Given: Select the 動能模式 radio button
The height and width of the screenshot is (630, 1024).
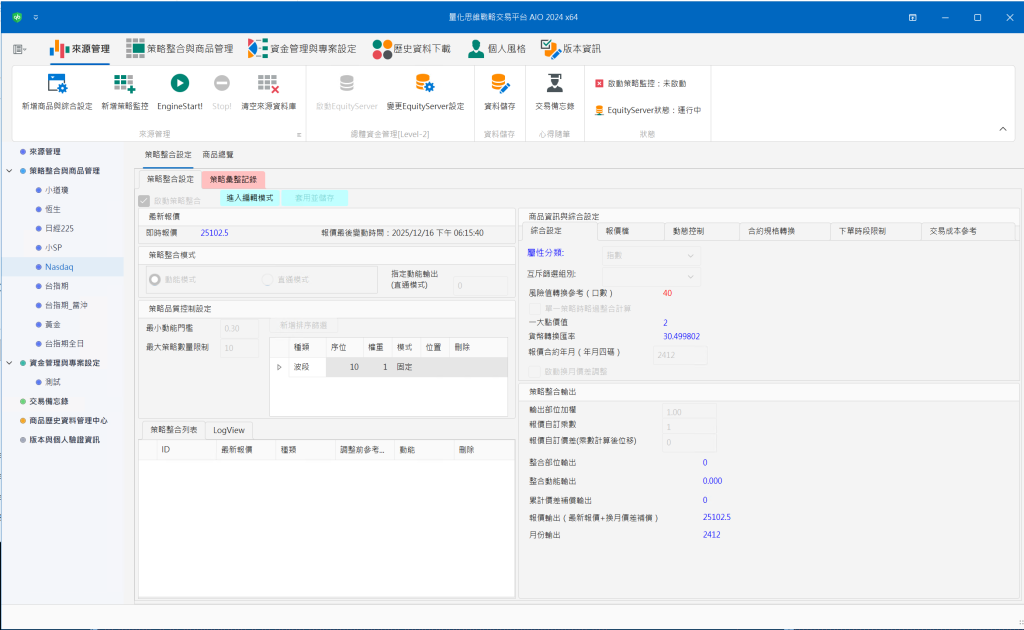Looking at the screenshot, I should point(155,280).
